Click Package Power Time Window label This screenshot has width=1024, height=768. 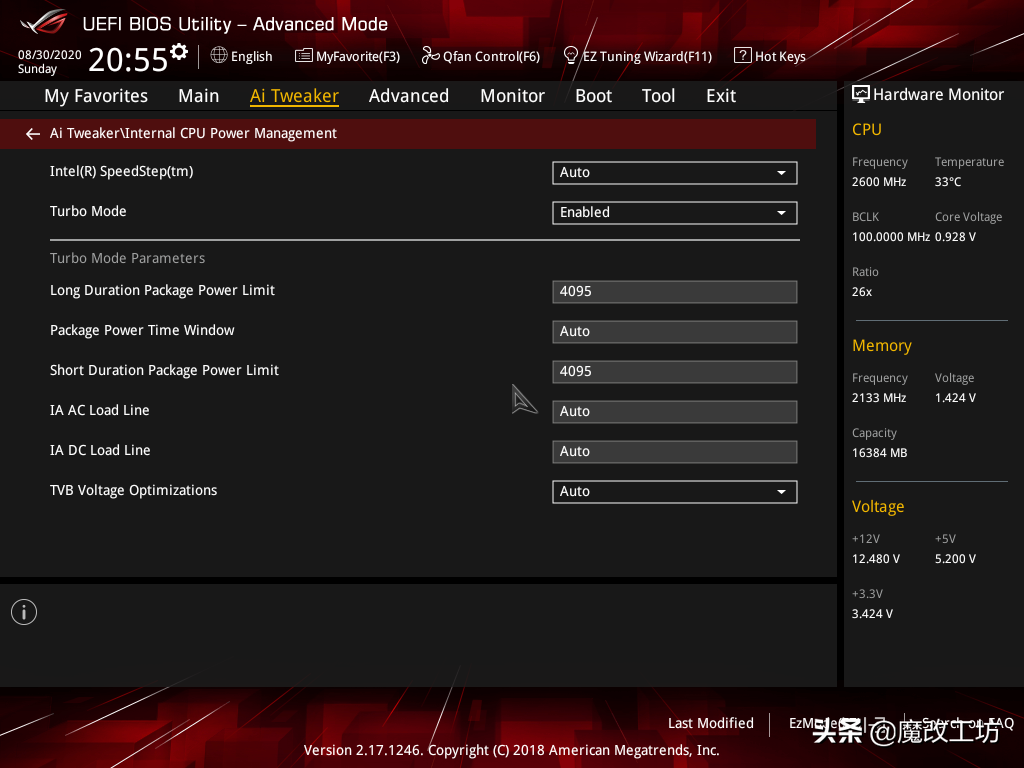click(x=142, y=330)
